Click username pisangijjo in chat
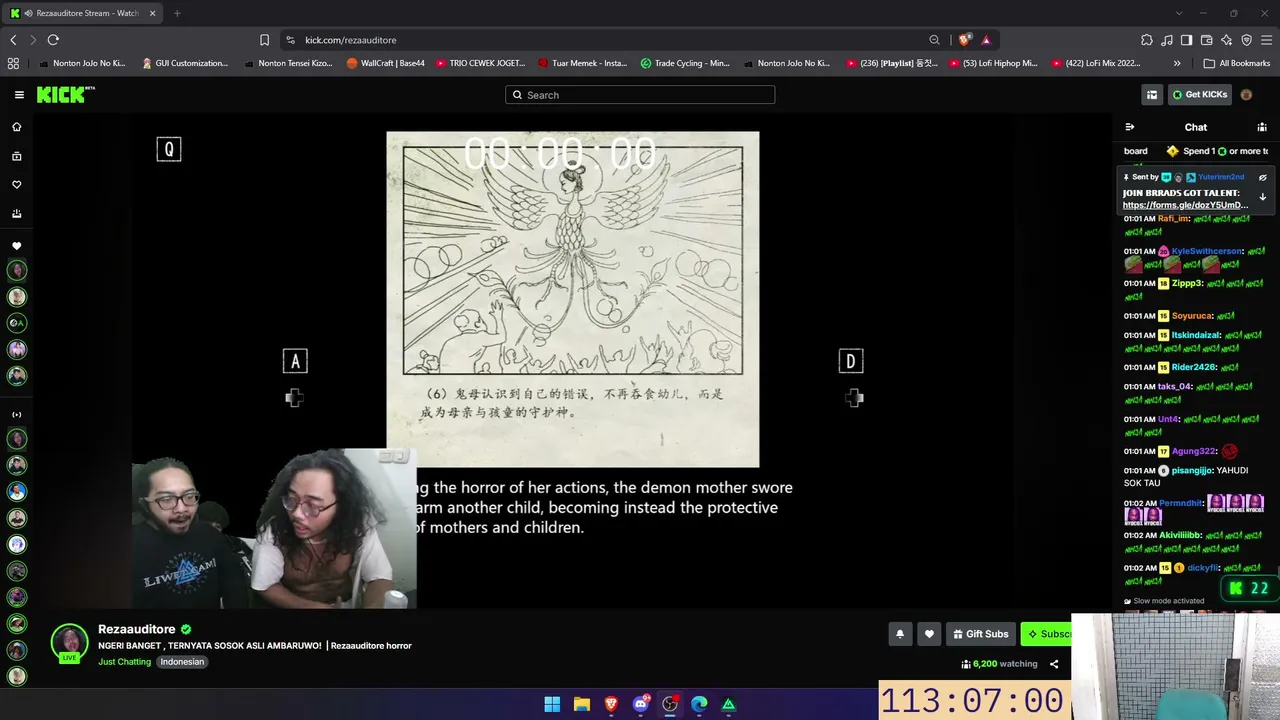Screen dimensions: 1280x720 pyautogui.click(x=1191, y=471)
